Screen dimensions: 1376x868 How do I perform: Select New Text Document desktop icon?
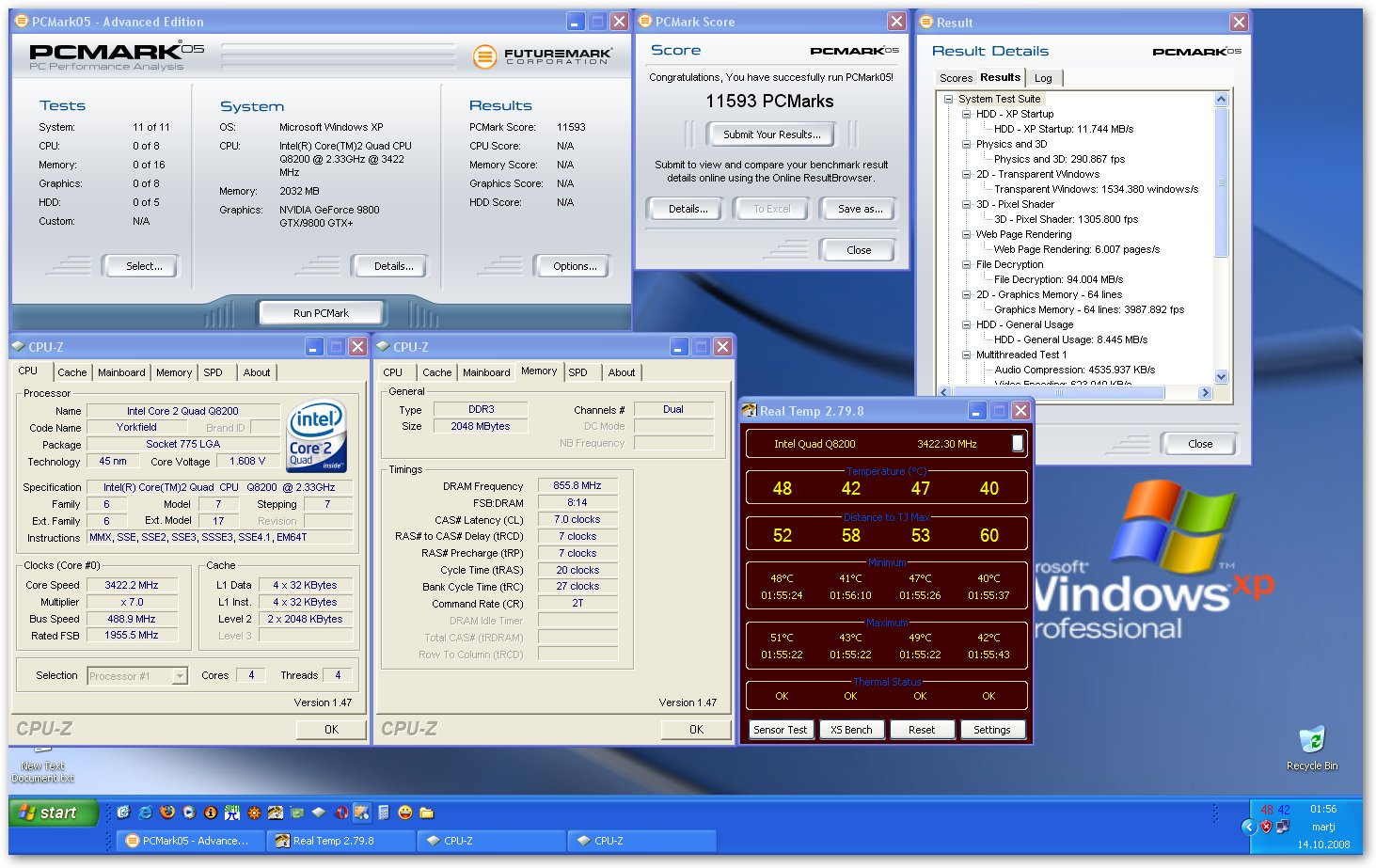coord(42,765)
